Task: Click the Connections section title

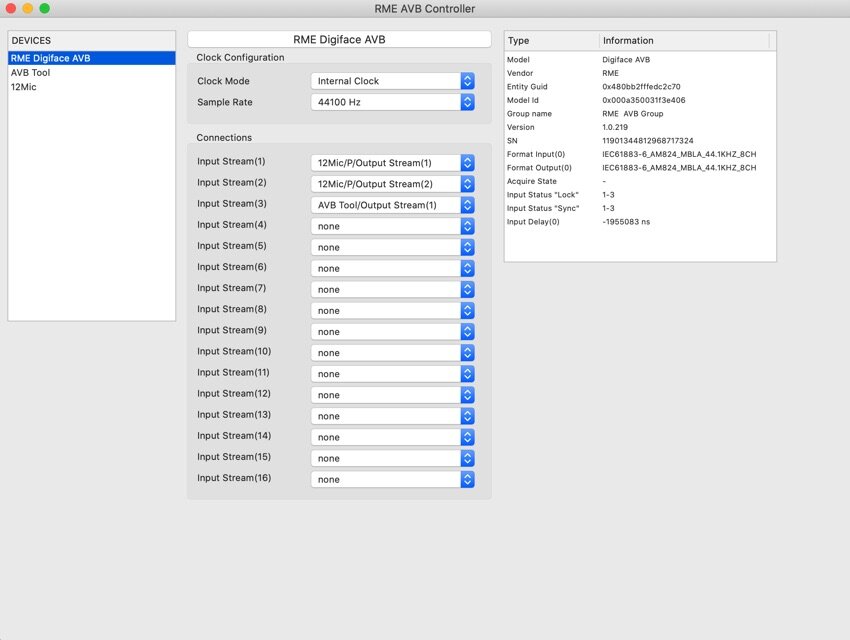Action: pos(224,138)
